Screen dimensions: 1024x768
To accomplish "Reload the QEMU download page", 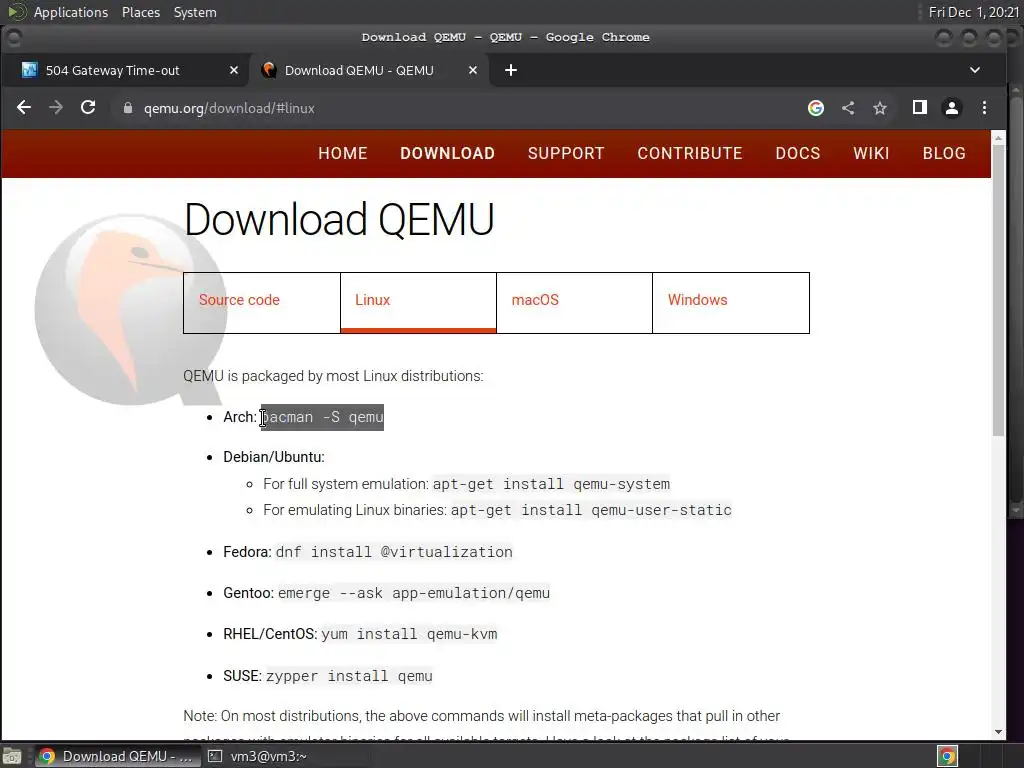I will (88, 108).
